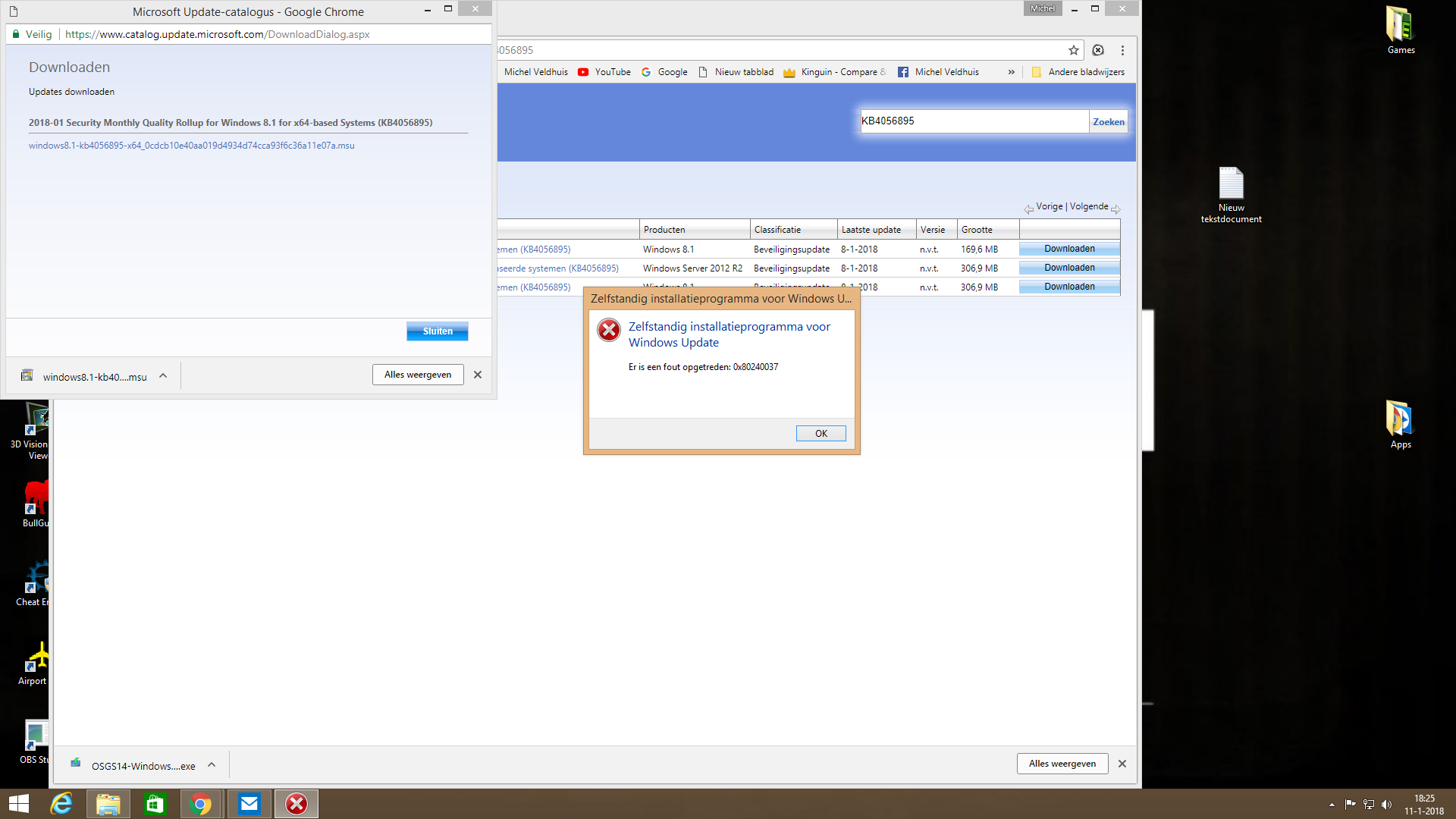Viewport: 1456px width, 819px height.
Task: Click Downloaden for Windows Server 2012 R2
Action: 1069,267
